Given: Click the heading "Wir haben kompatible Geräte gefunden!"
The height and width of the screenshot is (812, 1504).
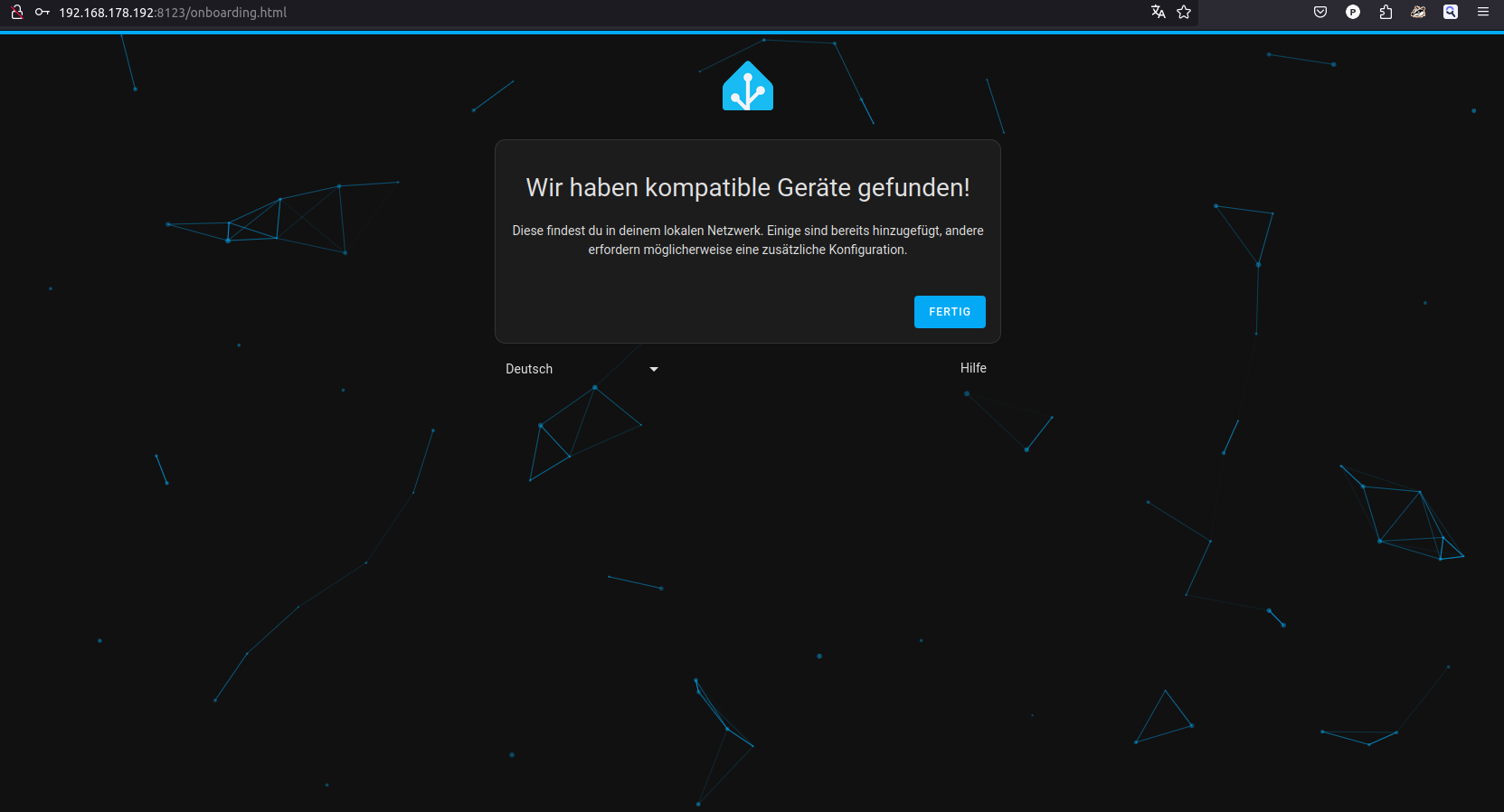Looking at the screenshot, I should coord(748,187).
